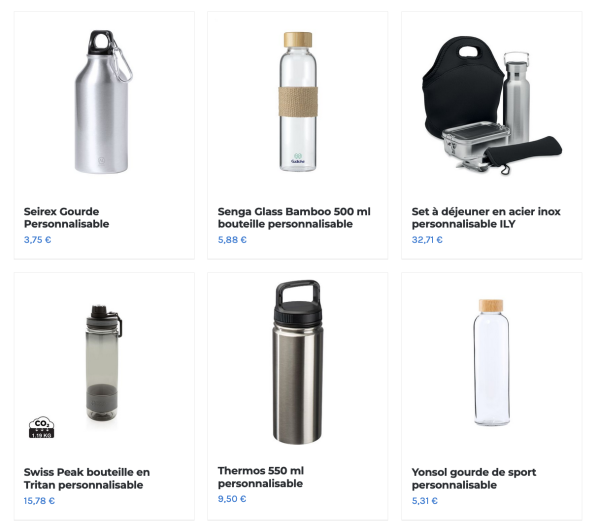The height and width of the screenshot is (531, 600).
Task: Open Senga Glass Bamboo 500 ml title link
Action: (294, 218)
